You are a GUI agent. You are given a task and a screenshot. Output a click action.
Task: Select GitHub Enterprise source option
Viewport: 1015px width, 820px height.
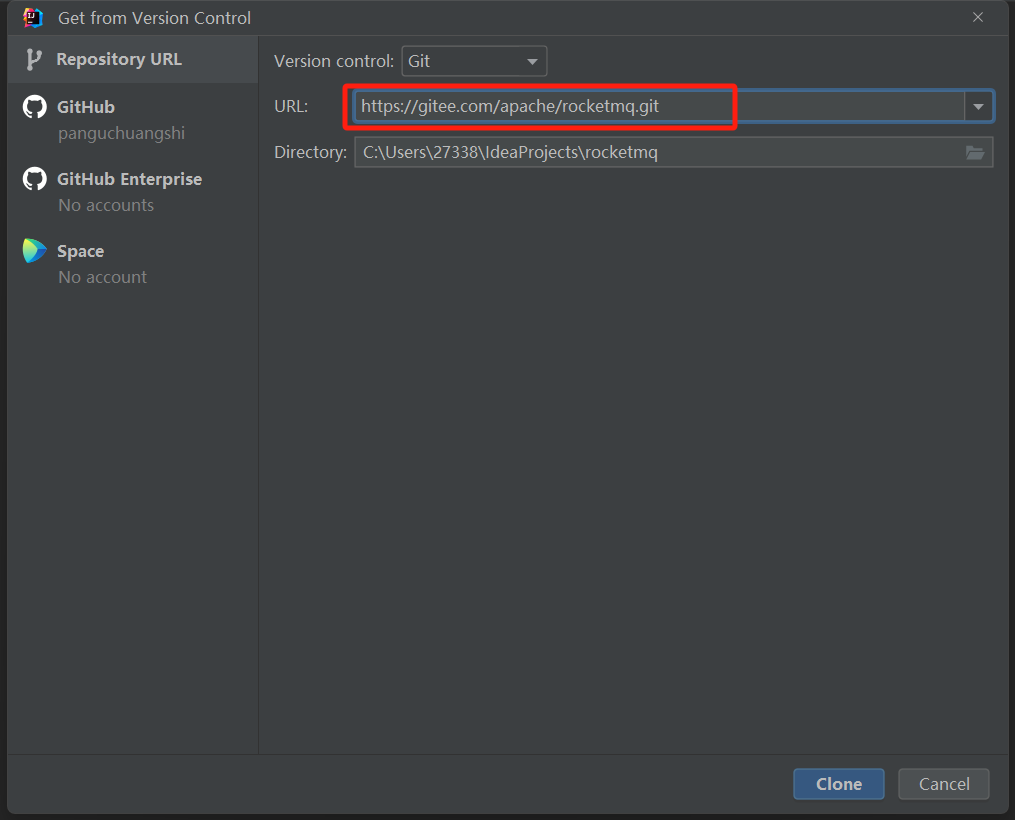pyautogui.click(x=133, y=191)
